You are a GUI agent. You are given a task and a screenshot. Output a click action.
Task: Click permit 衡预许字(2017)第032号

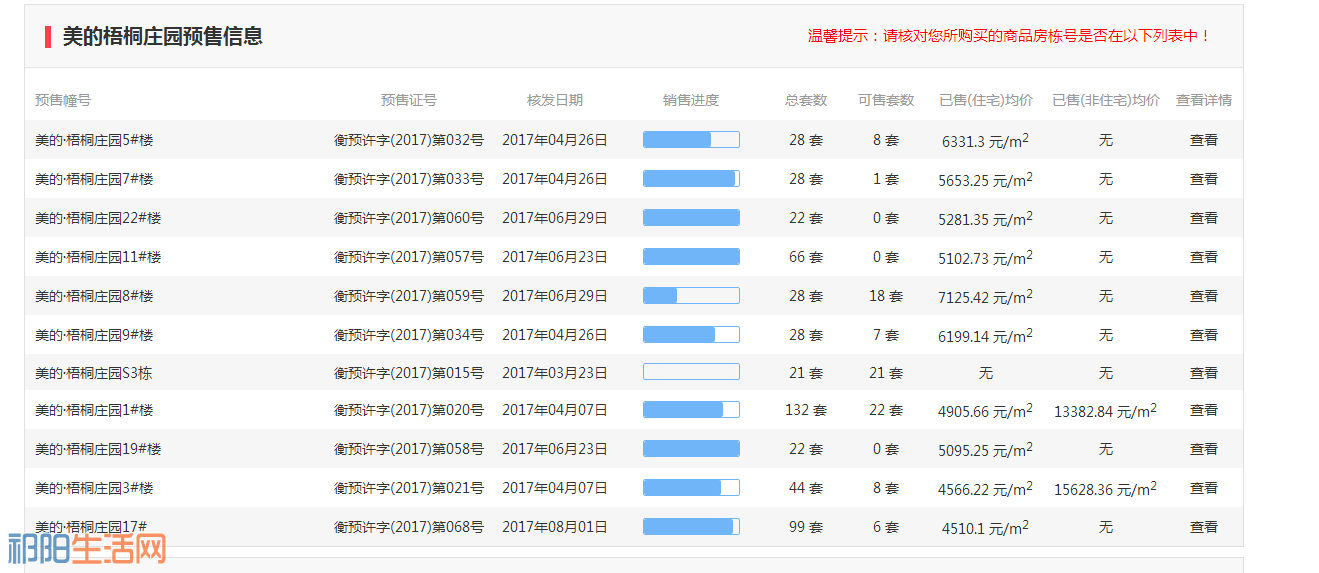409,140
